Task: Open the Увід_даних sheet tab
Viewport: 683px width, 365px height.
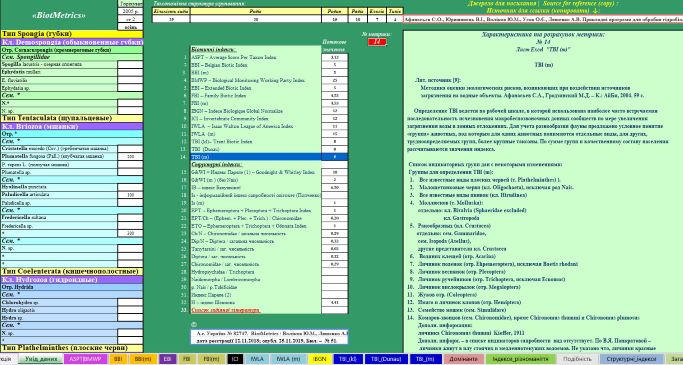Action: coord(41,359)
